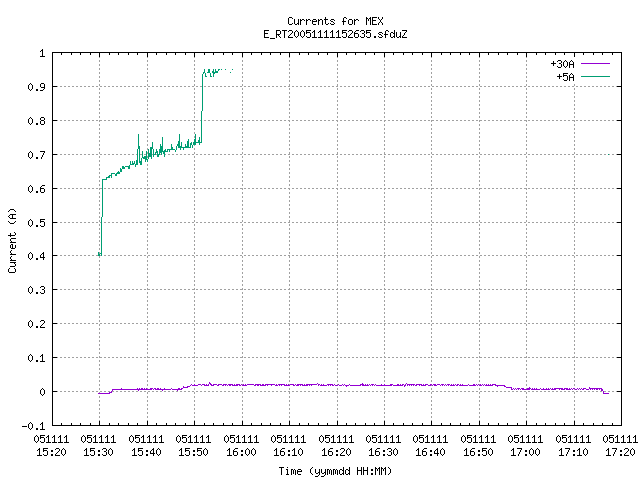Click x-axis time label 16:20
This screenshot has height=480, width=640.
[336, 452]
